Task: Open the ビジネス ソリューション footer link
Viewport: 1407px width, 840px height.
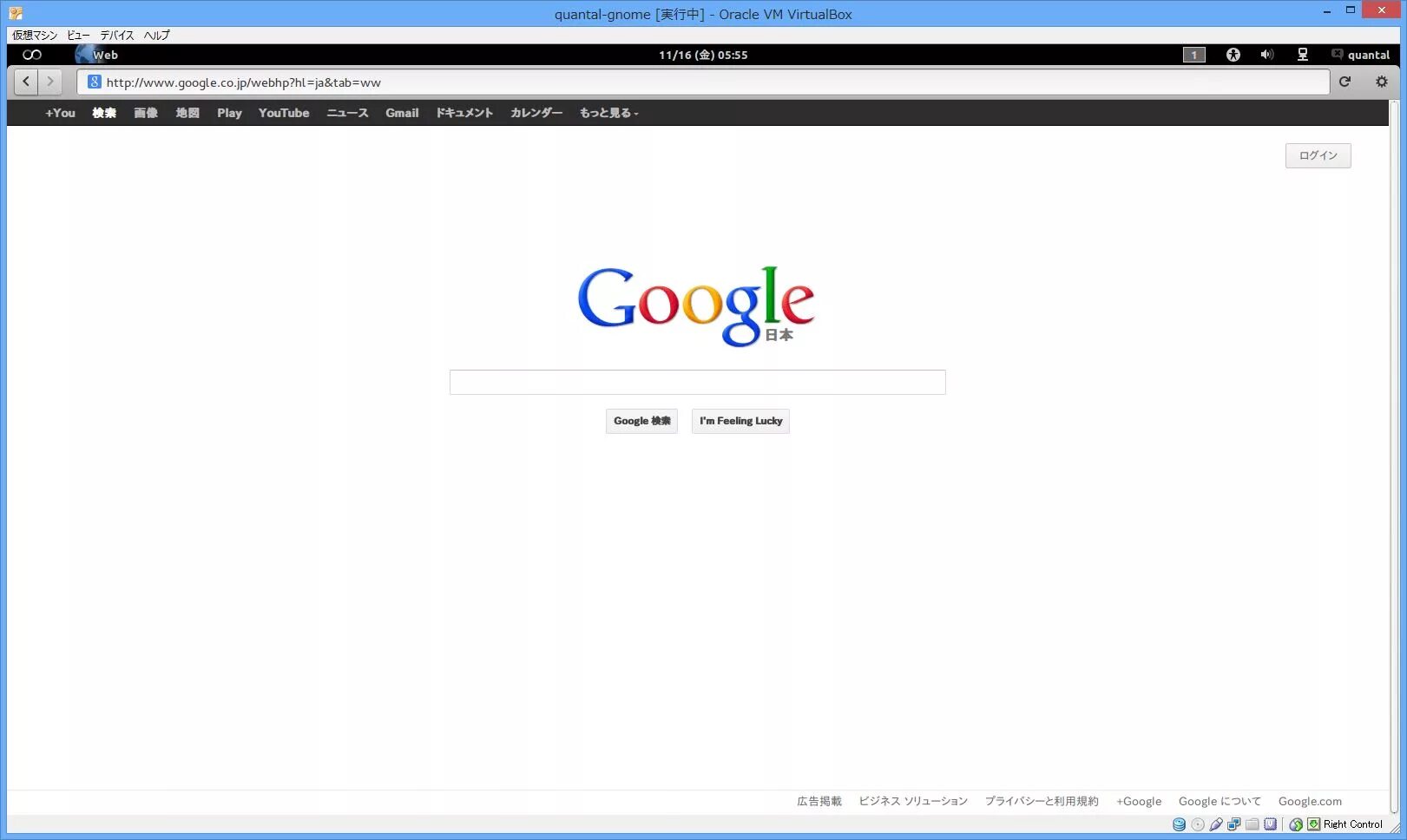Action: point(913,801)
